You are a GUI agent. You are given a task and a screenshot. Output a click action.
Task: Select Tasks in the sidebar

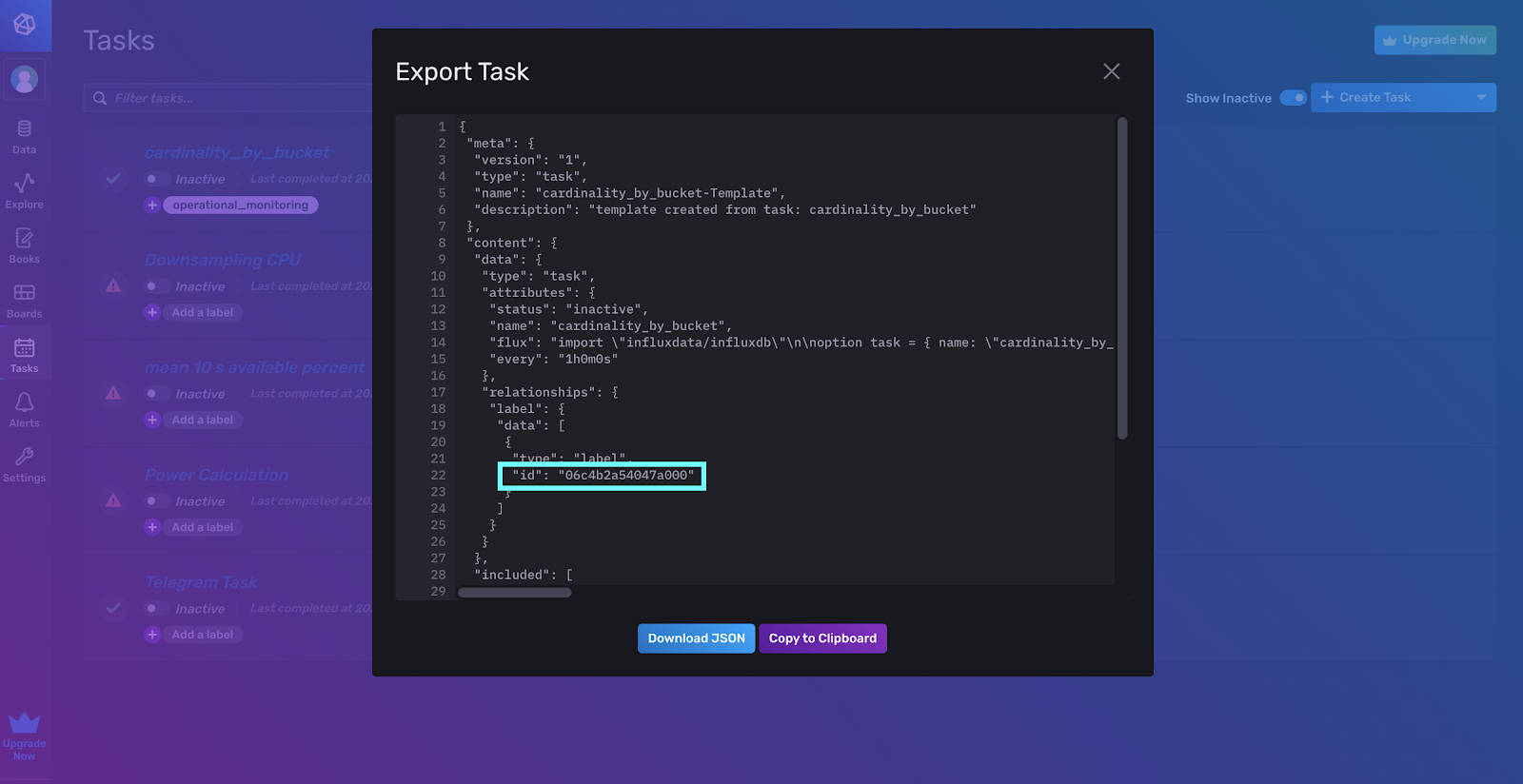pos(25,355)
